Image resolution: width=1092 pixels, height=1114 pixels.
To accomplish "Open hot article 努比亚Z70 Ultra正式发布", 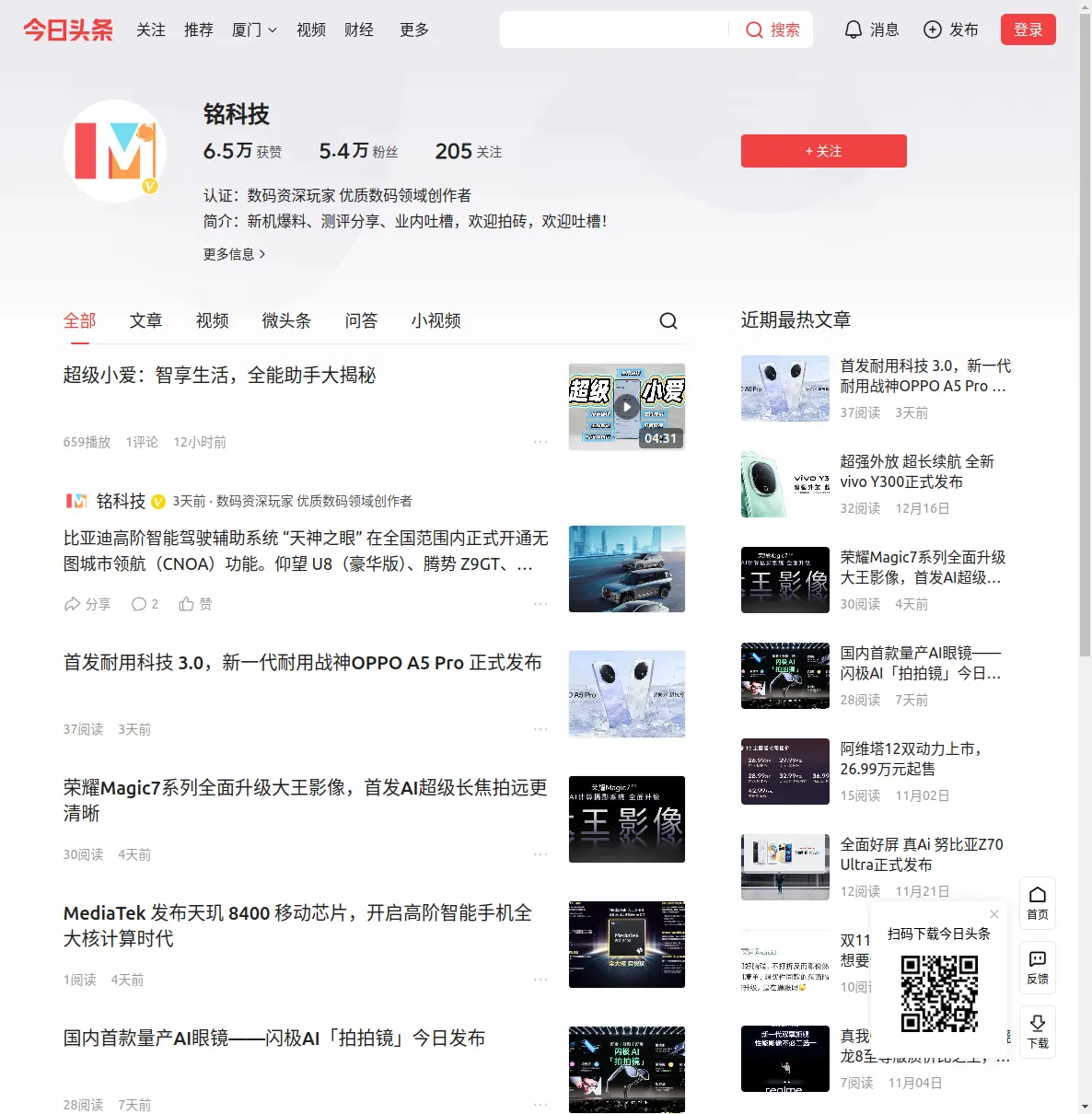I will tap(922, 854).
